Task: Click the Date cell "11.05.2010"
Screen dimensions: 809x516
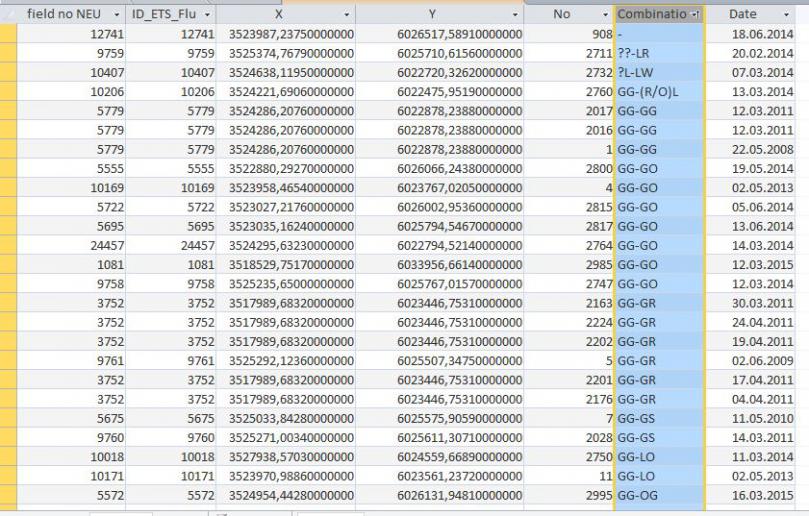Action: click(751, 418)
